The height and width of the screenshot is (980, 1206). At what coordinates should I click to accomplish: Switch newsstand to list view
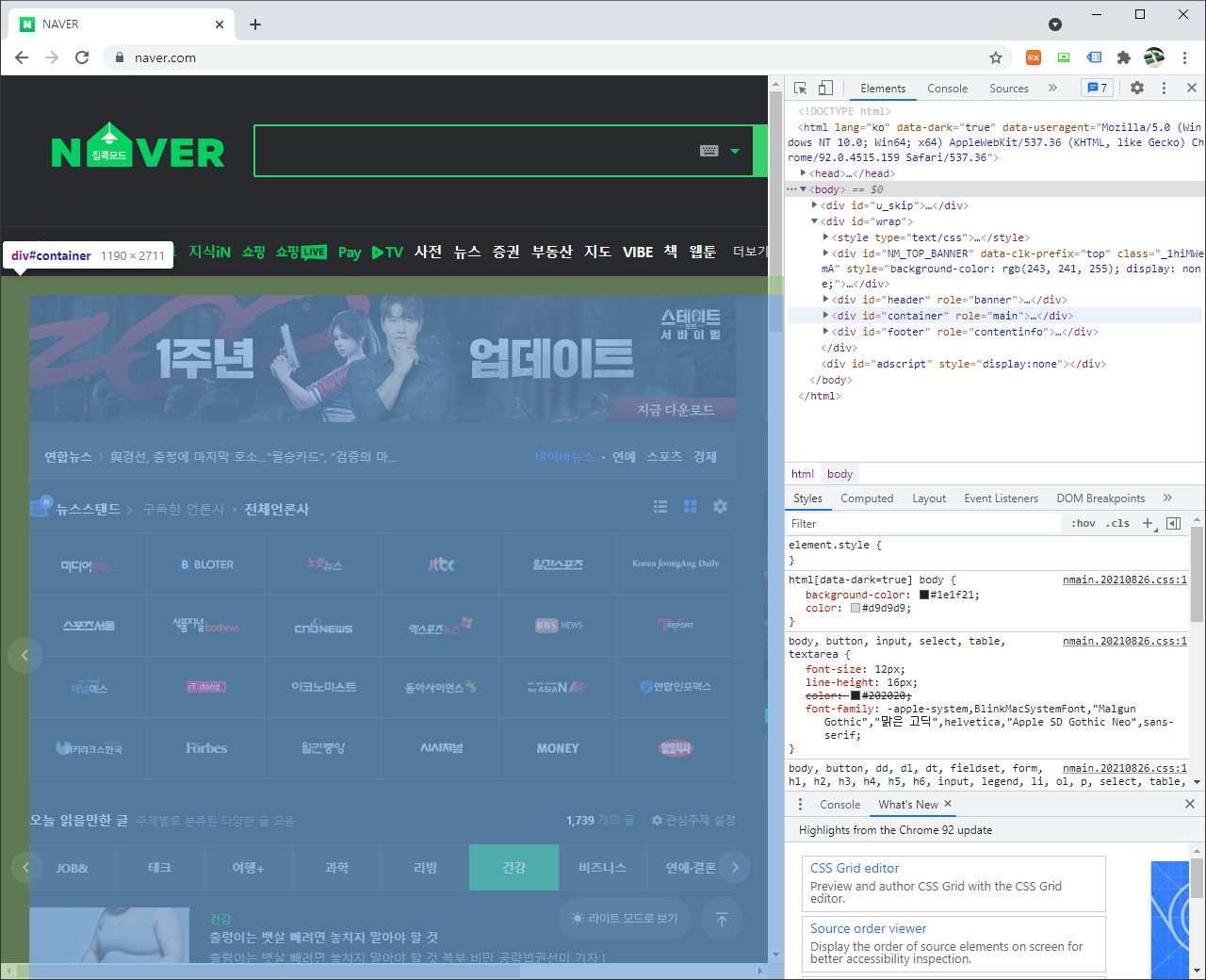pyautogui.click(x=660, y=507)
